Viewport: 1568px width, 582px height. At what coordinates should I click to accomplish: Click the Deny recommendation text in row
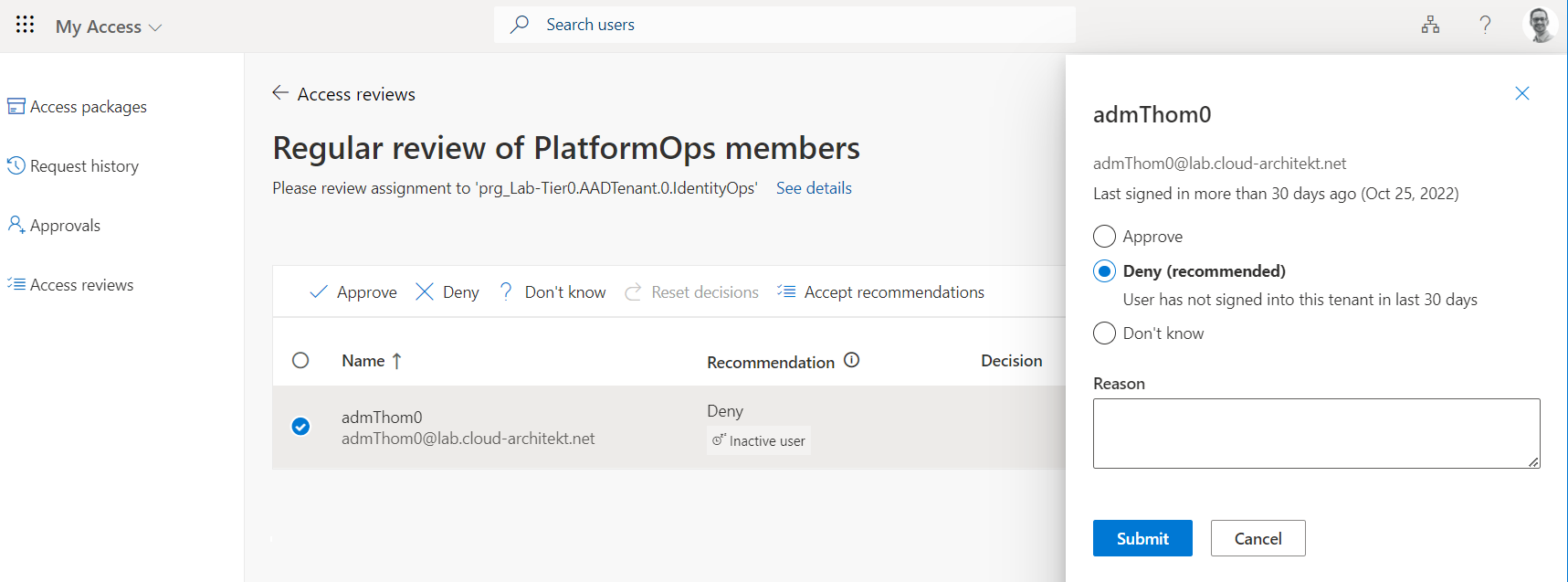[x=725, y=411]
